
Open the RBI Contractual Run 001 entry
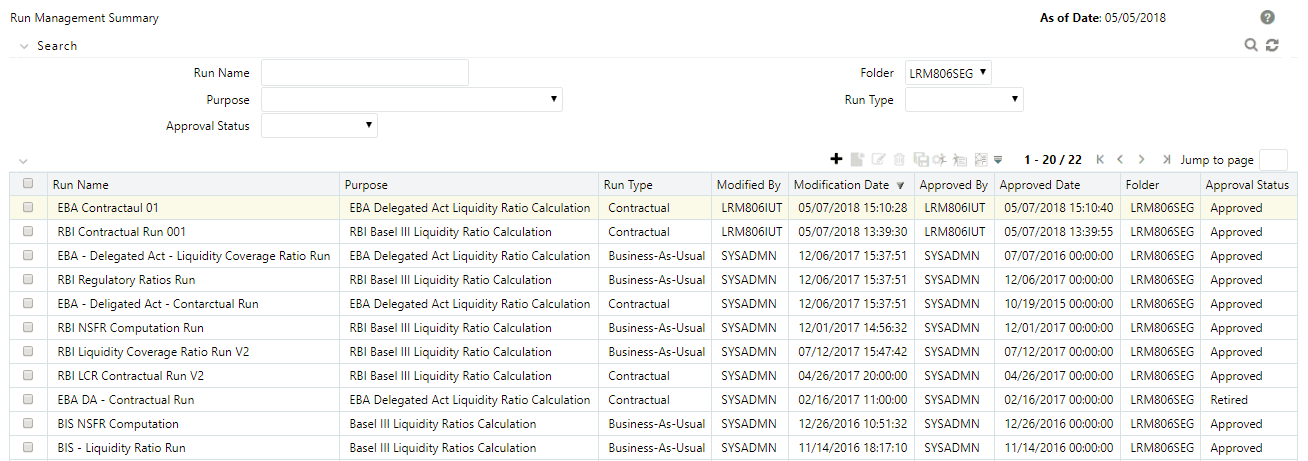[122, 232]
